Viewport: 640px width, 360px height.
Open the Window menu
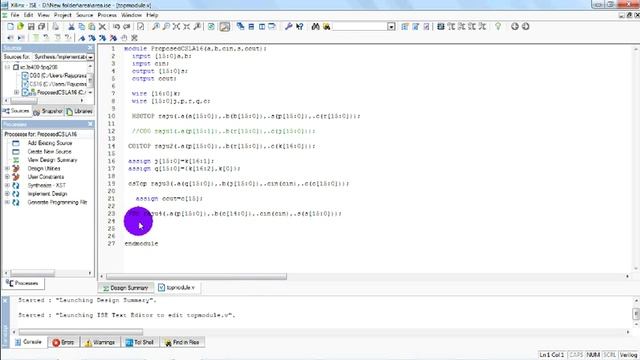131,15
